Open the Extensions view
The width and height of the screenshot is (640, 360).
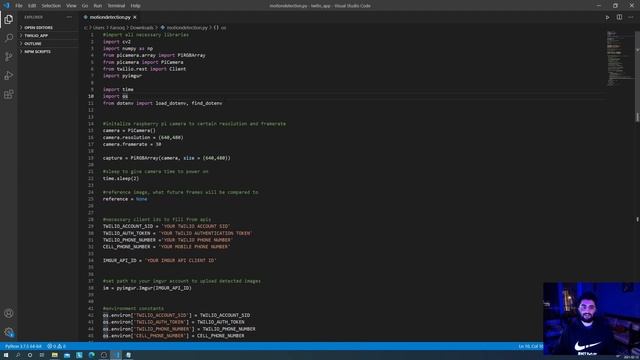pyautogui.click(x=9, y=94)
